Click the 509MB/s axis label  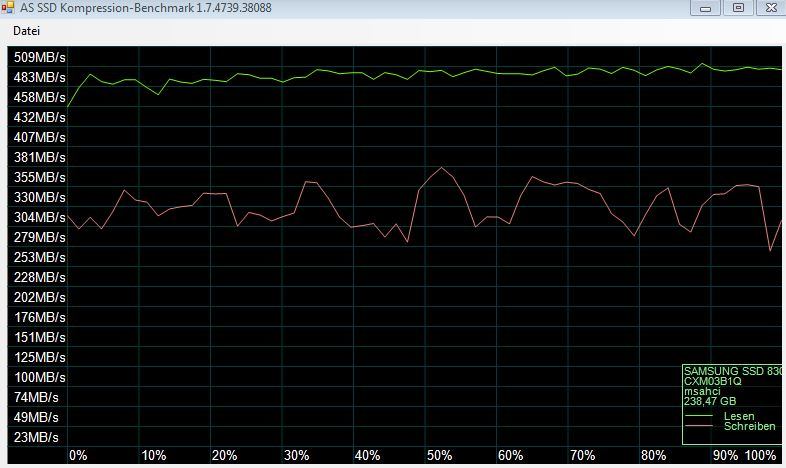pyautogui.click(x=40, y=58)
